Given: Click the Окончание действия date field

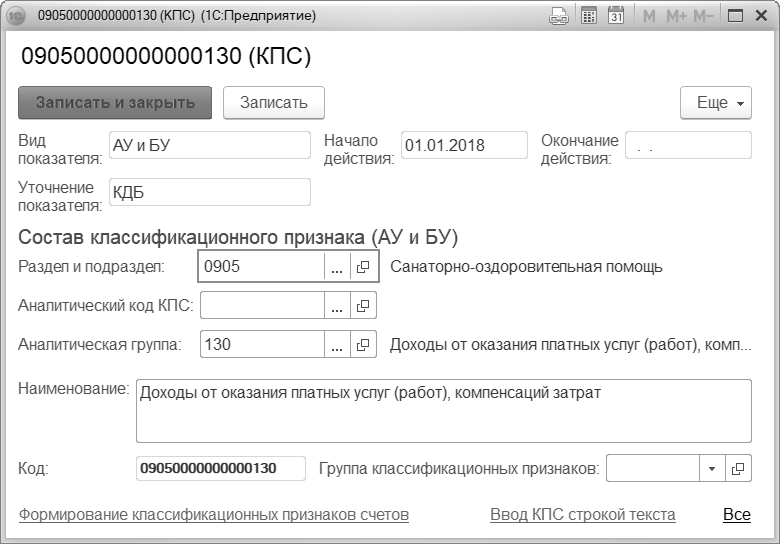Looking at the screenshot, I should (688, 145).
